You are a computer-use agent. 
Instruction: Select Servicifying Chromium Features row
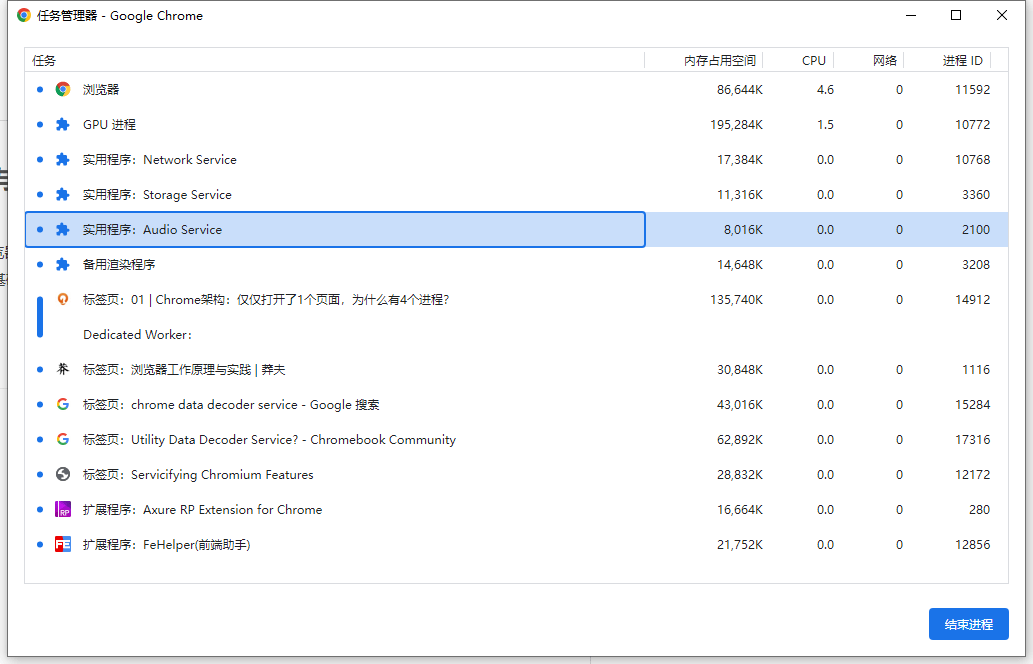tap(516, 474)
